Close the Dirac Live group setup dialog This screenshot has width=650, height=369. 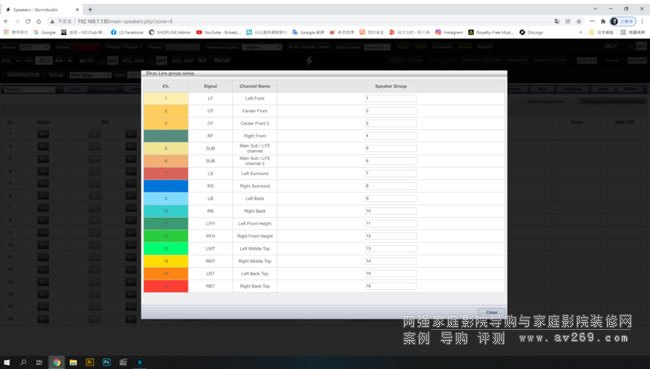(x=492, y=312)
